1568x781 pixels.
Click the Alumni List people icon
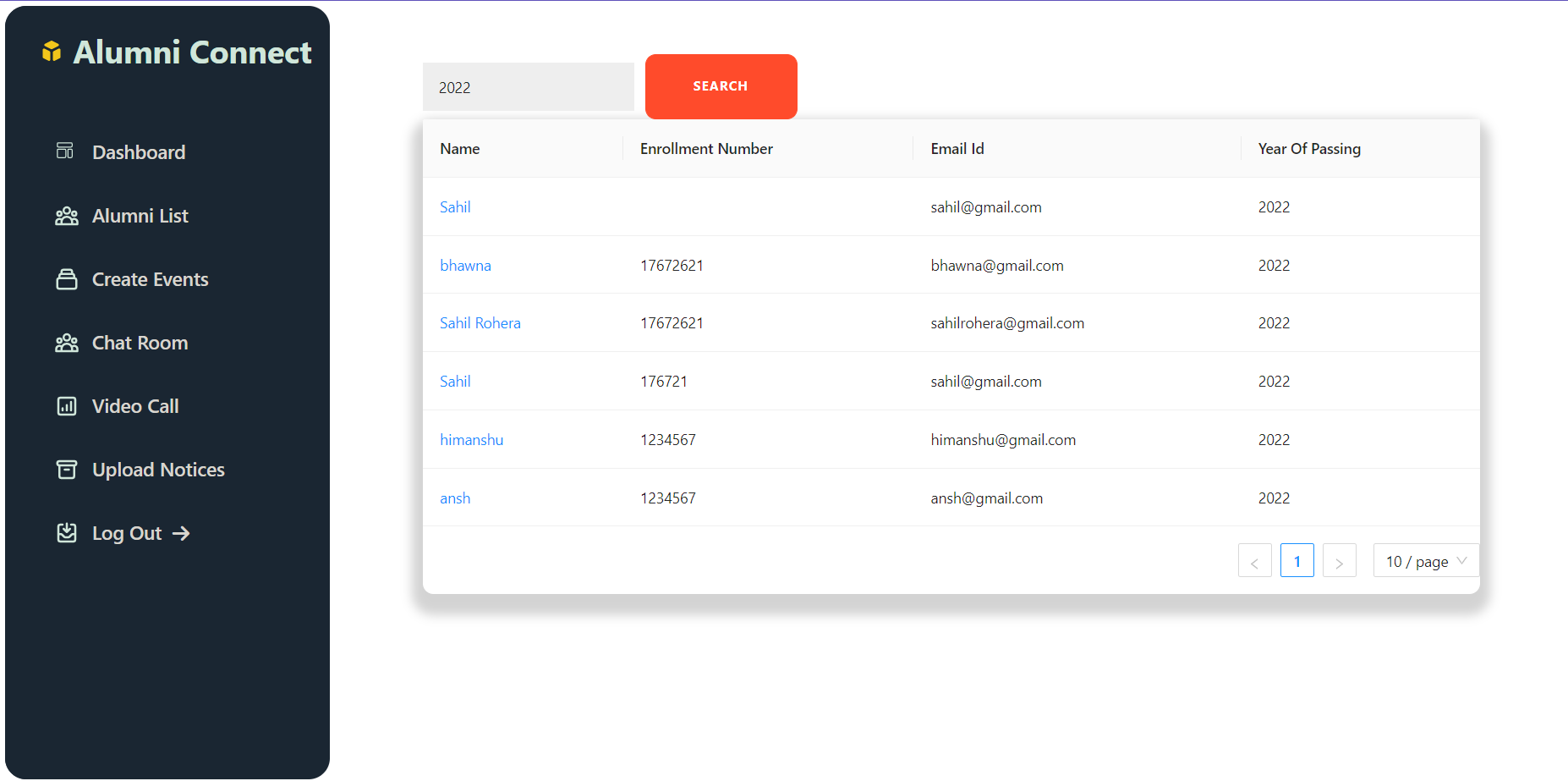[x=66, y=215]
